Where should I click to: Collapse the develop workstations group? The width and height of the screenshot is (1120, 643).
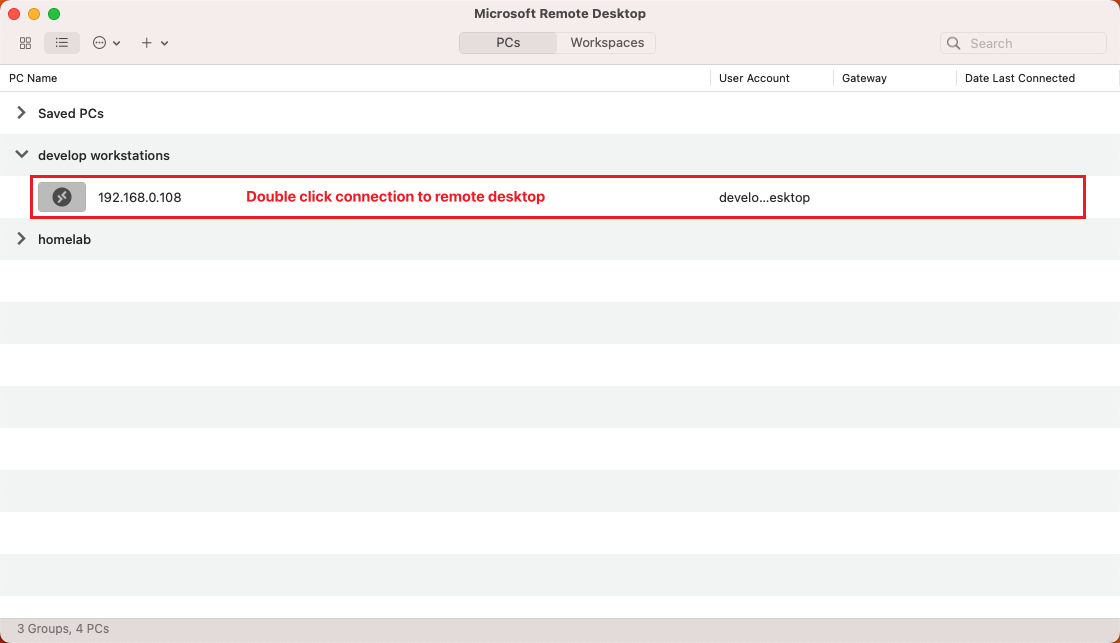pos(21,154)
